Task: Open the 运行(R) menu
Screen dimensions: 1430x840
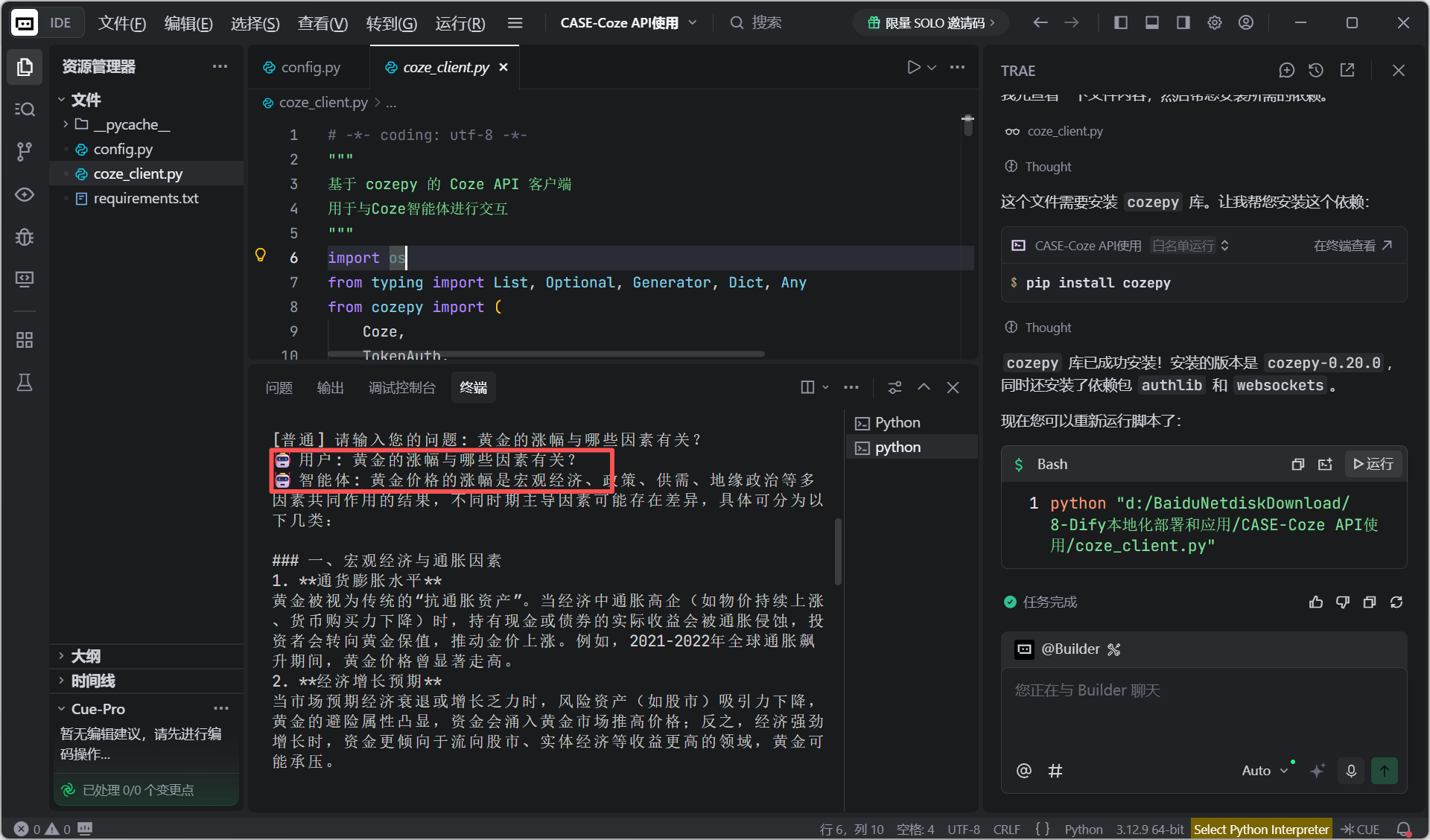Action: coord(460,23)
